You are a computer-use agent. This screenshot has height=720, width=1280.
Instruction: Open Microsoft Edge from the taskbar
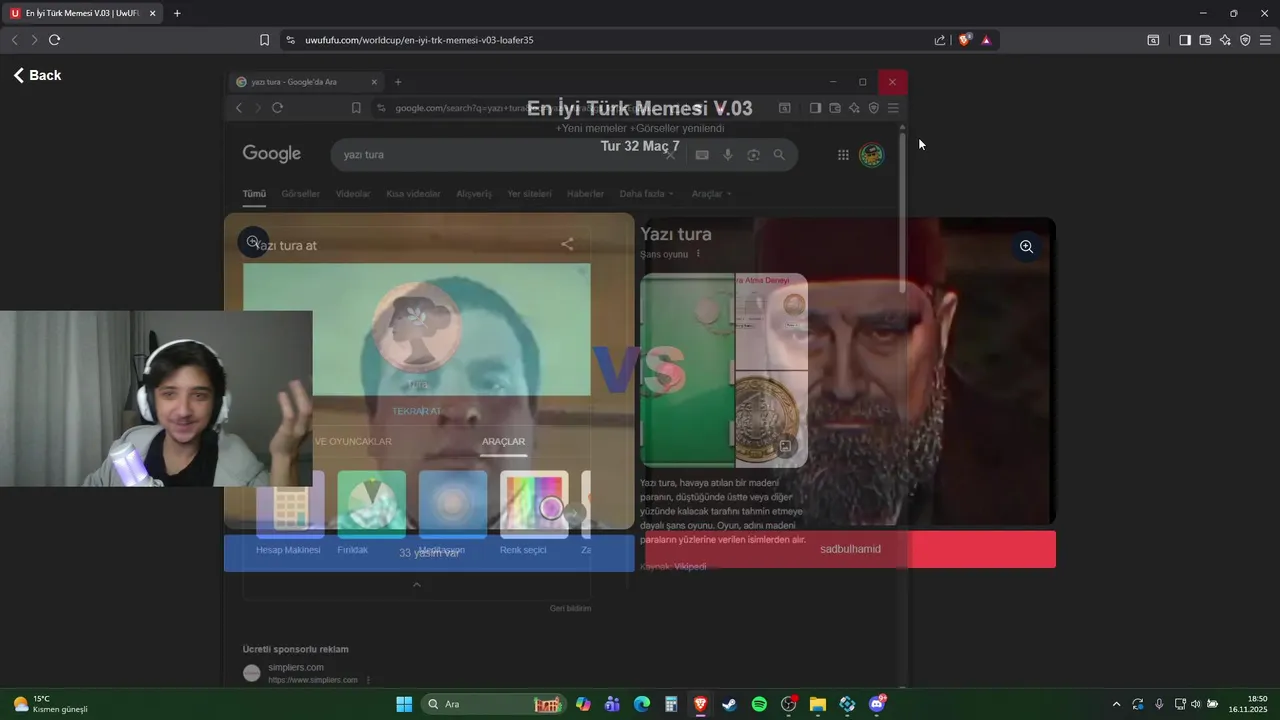point(641,704)
